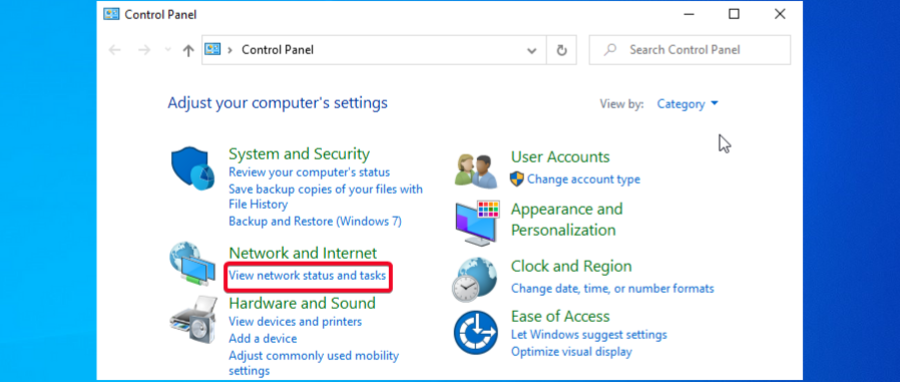Click the Appearance and Personalization monitor icon
This screenshot has height=382, width=900.
pos(477,224)
